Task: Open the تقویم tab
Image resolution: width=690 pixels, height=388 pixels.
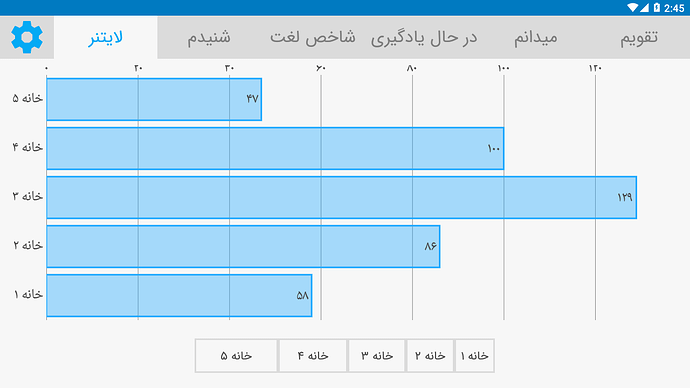Action: (639, 37)
